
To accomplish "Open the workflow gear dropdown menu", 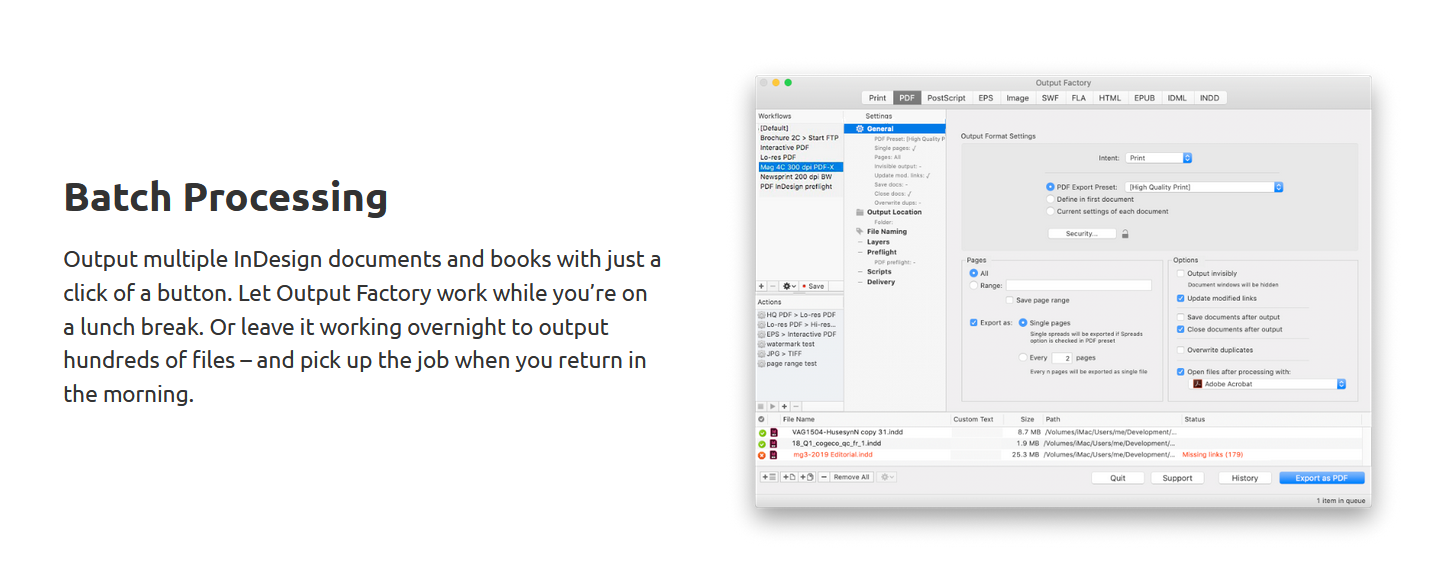I will pyautogui.click(x=789, y=286).
